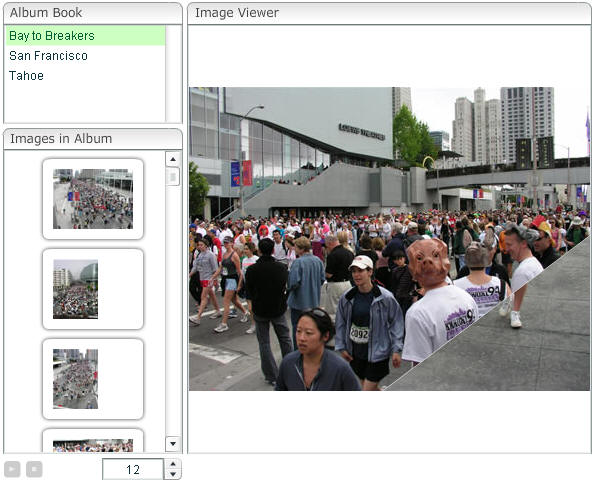Click the Album Book panel header
Viewport: 596px width, 485px height.
(x=93, y=13)
